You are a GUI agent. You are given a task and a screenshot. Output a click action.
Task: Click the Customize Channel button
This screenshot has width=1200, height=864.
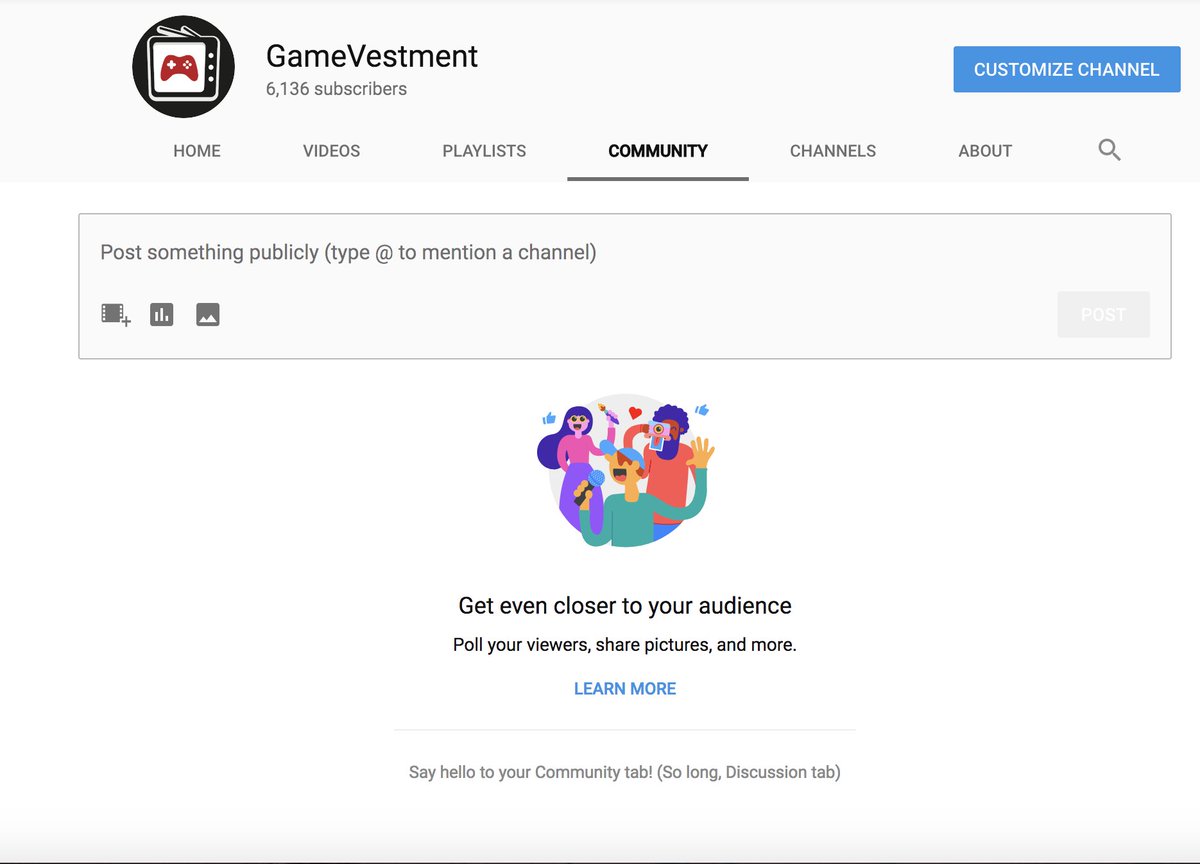click(x=1067, y=69)
